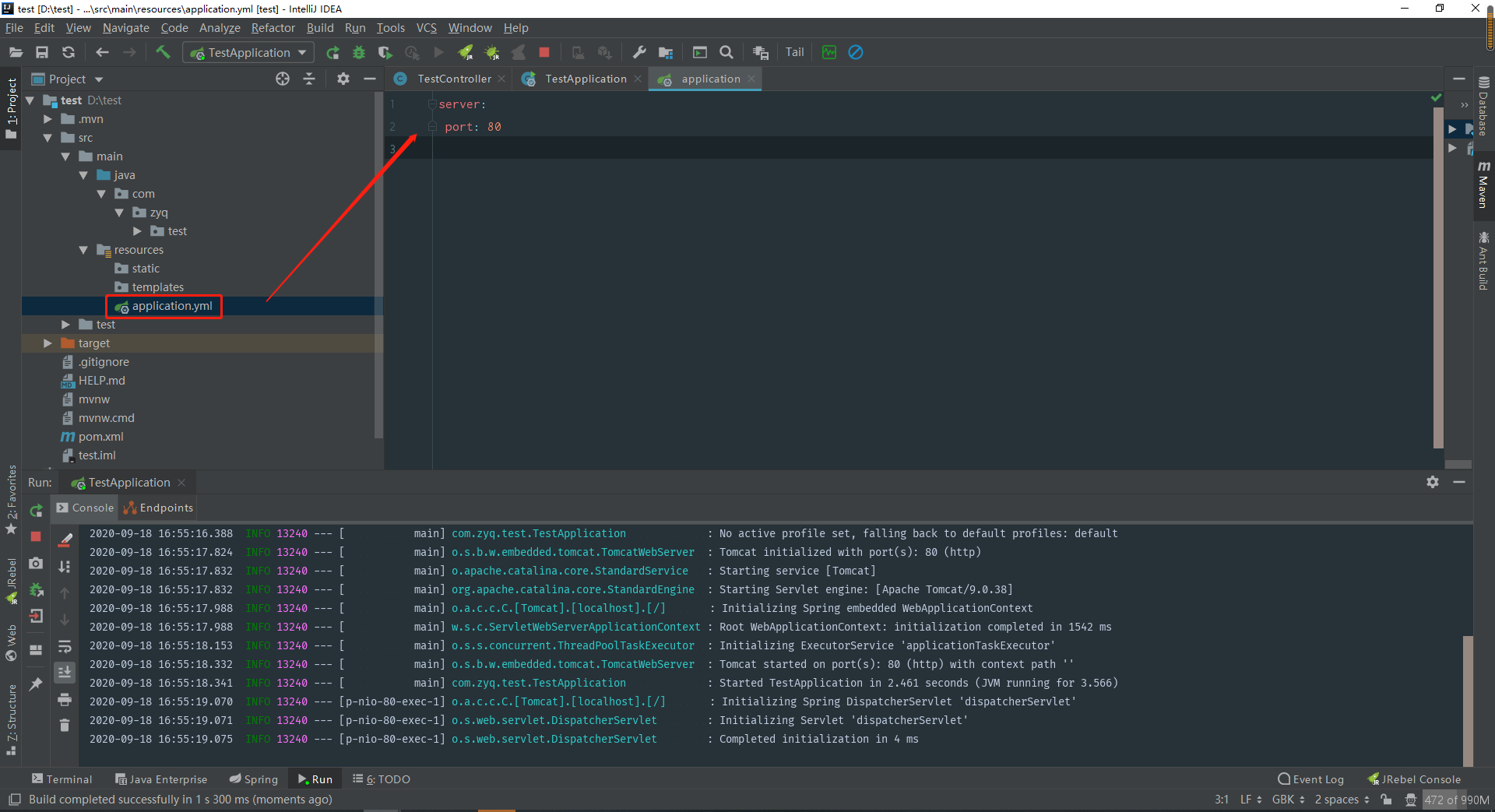This screenshot has width=1495, height=812.
Task: Open the TestApplication run configuration dropdown
Action: (249, 52)
